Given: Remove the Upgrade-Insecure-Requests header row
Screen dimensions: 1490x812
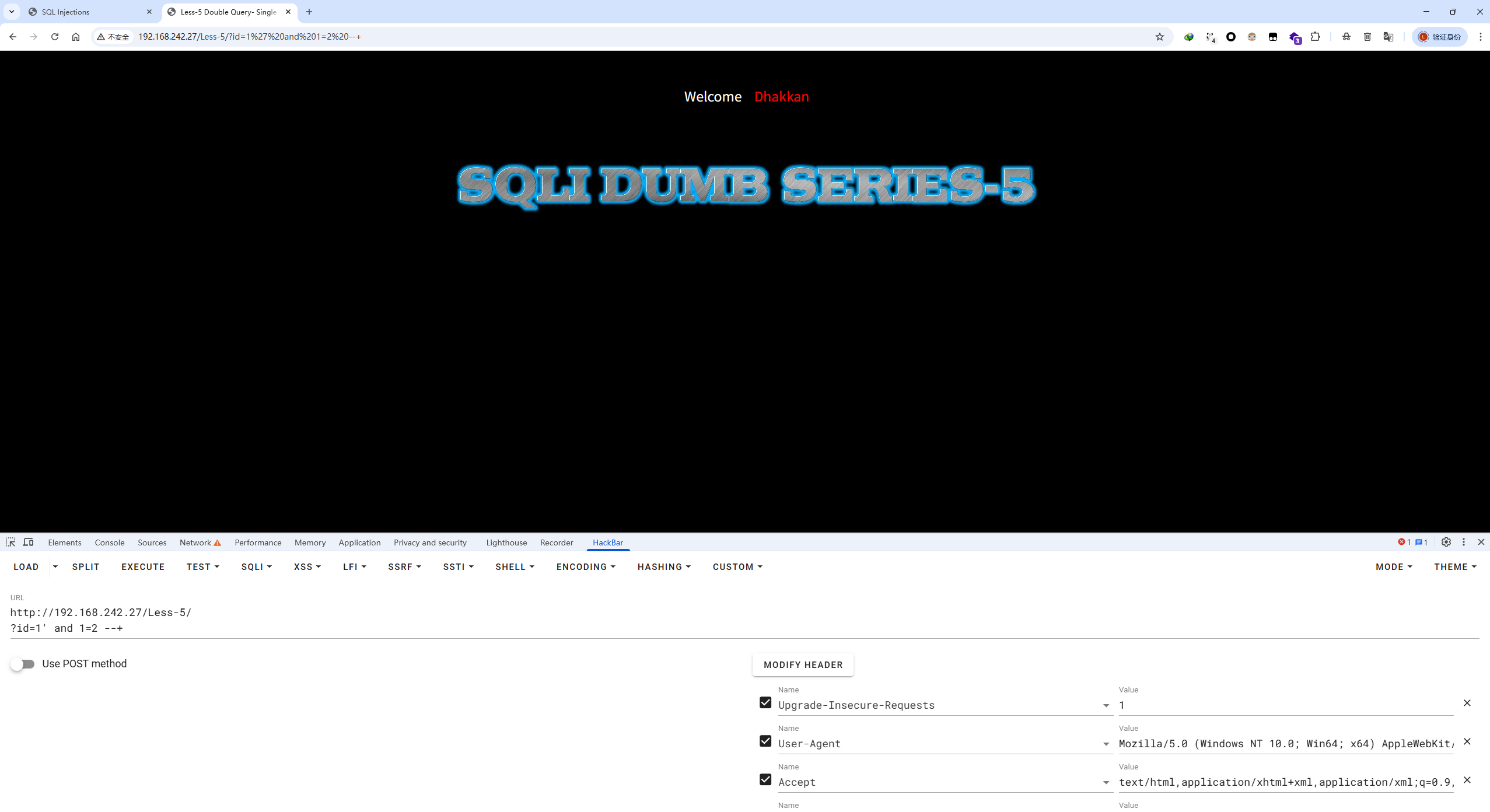Looking at the screenshot, I should tap(1467, 703).
